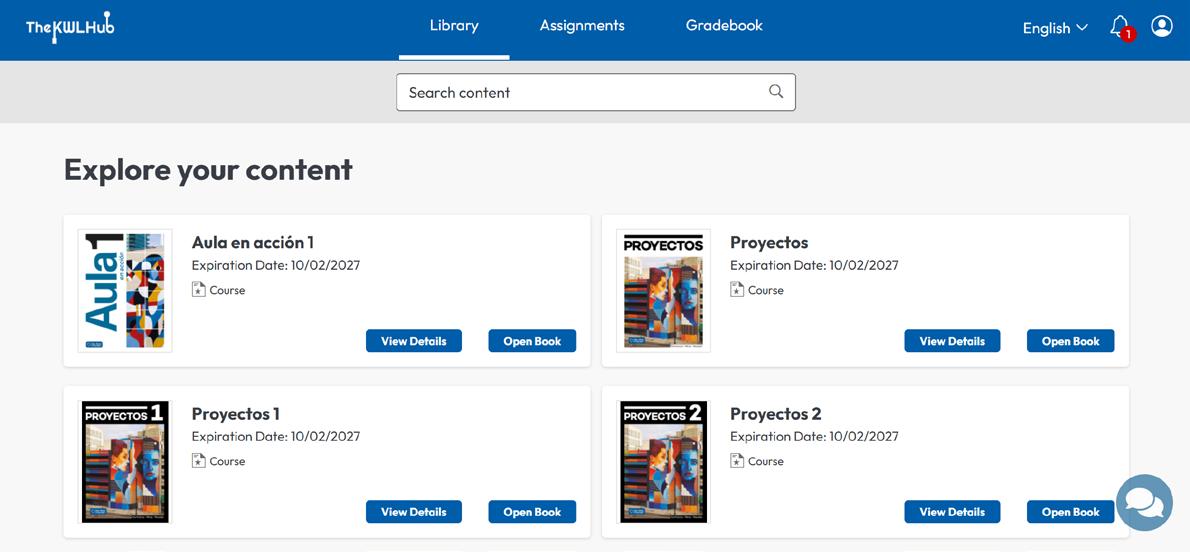This screenshot has width=1190, height=552.
Task: Click the Course icon under Aula en acción 1
Action: tap(199, 290)
